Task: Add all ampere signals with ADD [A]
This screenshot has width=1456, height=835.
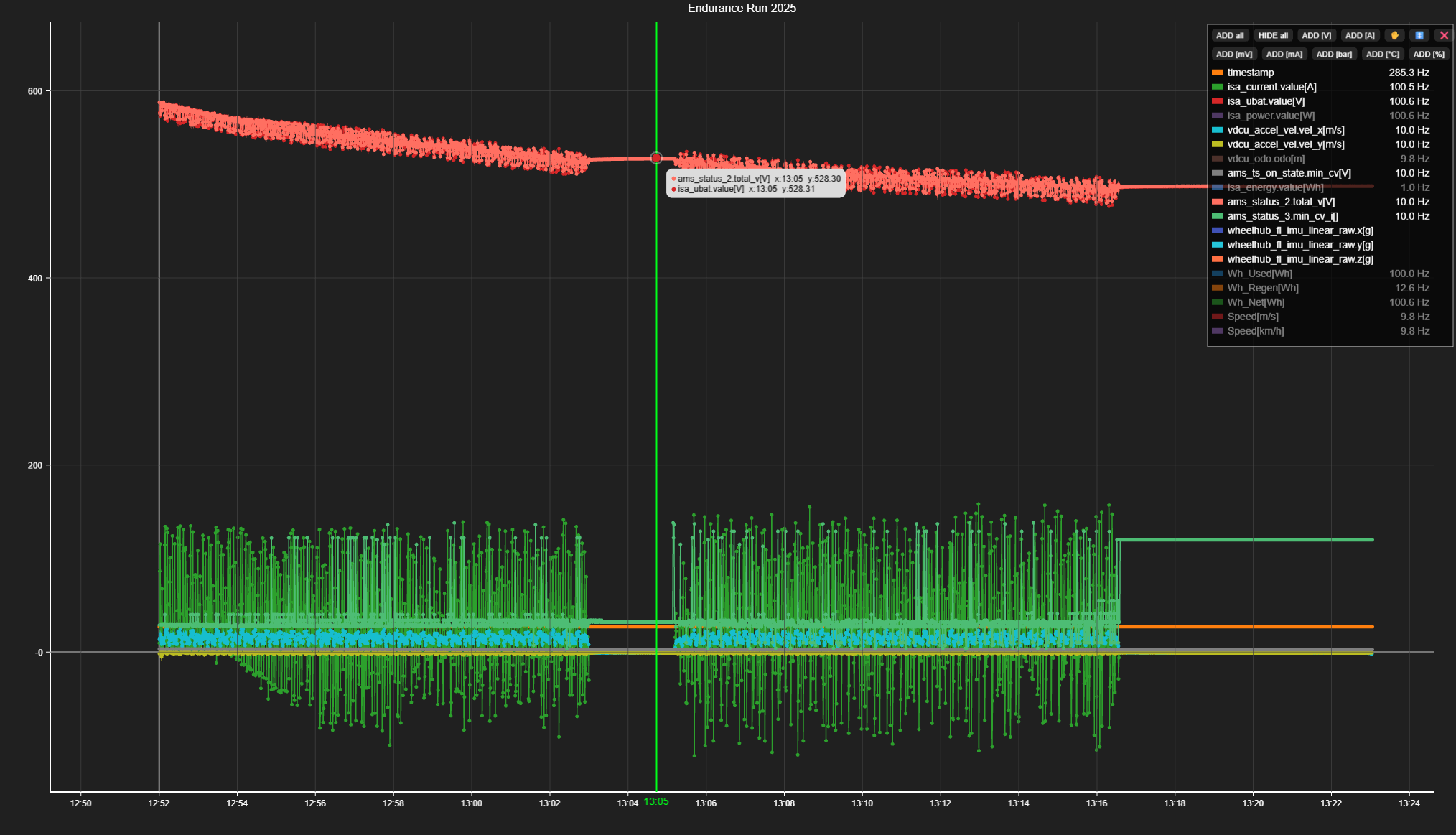Action: [x=1359, y=35]
